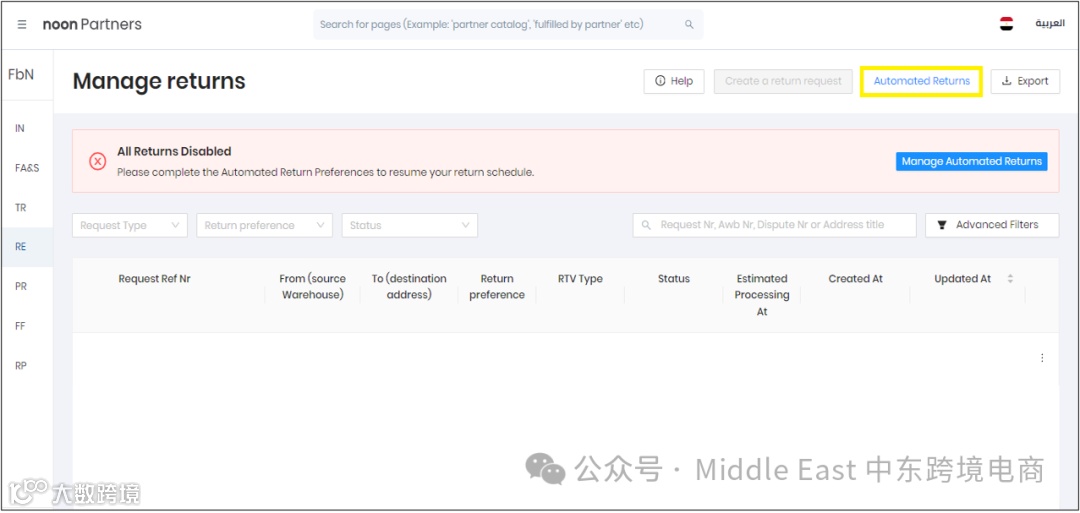Screen dimensions: 1080x513
Task: Click the noon Partners logo
Action: [x=92, y=25]
